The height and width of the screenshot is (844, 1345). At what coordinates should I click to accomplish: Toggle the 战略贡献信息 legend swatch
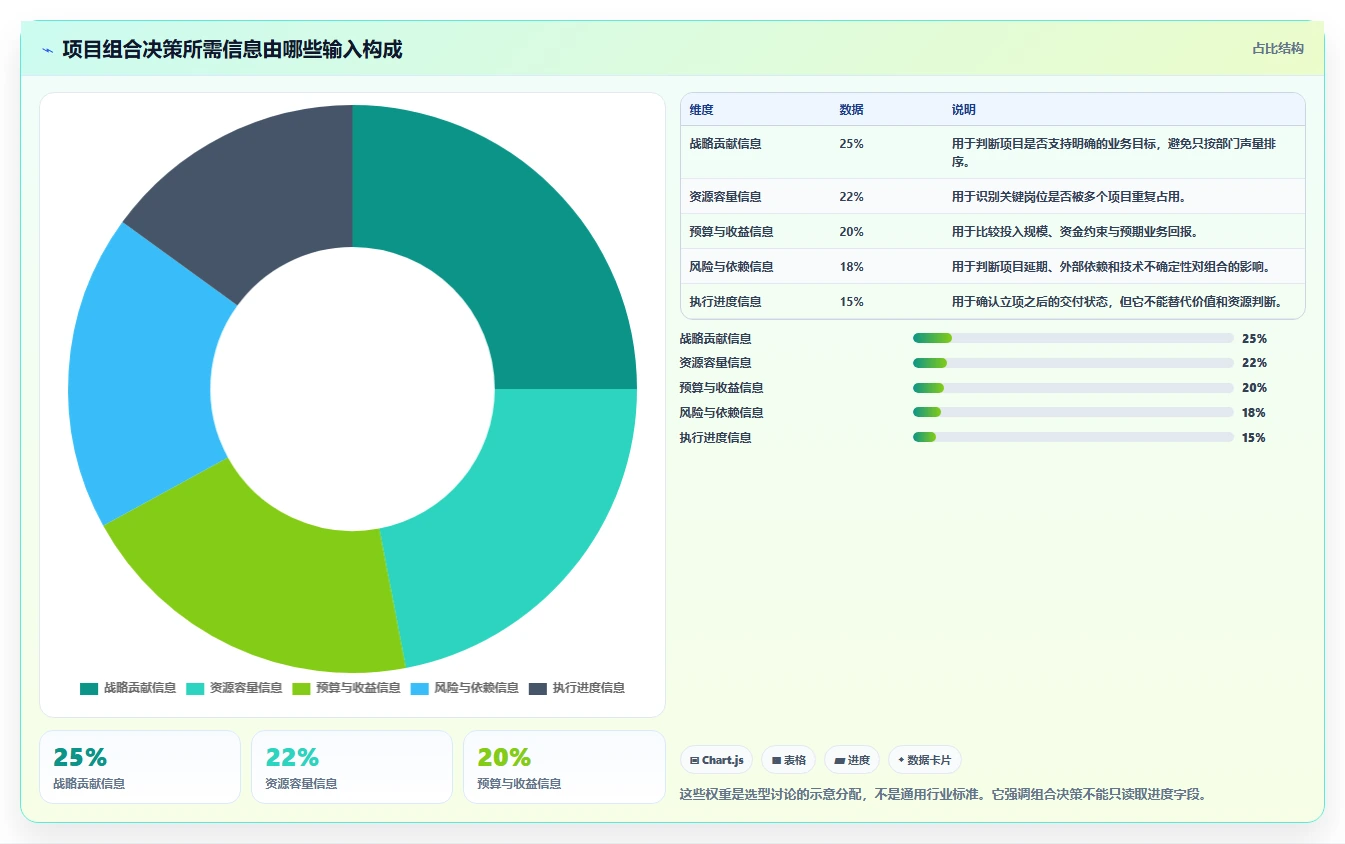89,688
